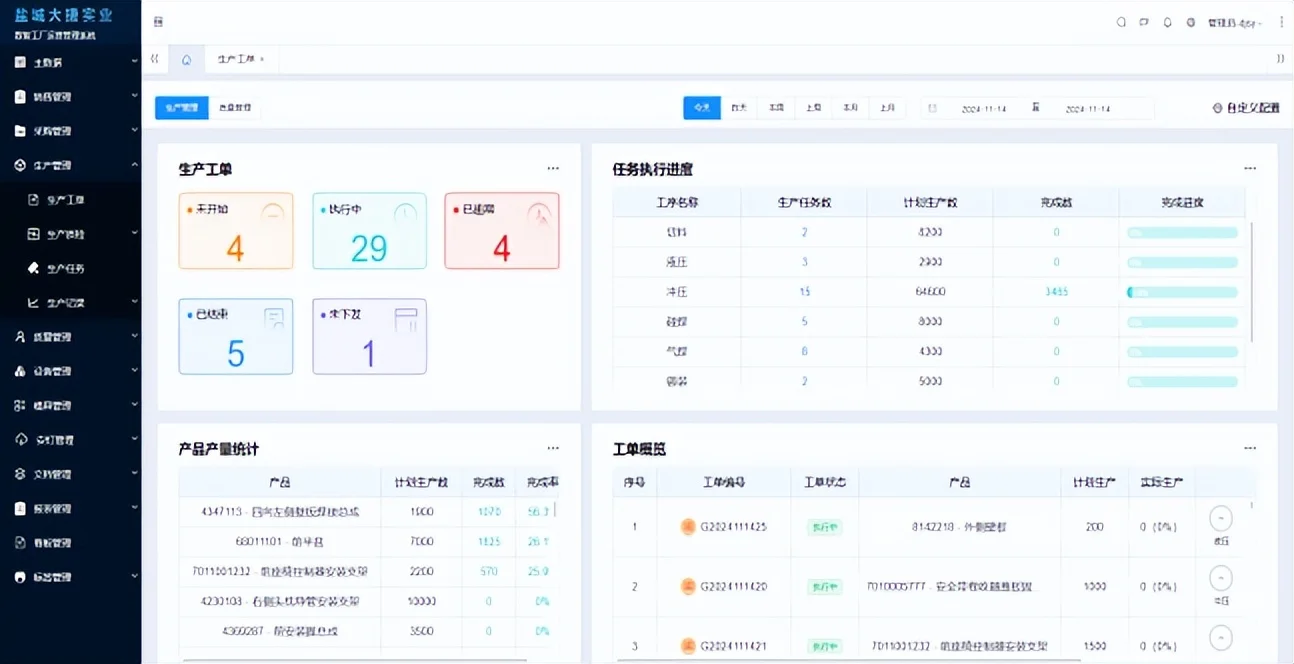
Task: Open the notifications bell icon
Action: point(1167,21)
